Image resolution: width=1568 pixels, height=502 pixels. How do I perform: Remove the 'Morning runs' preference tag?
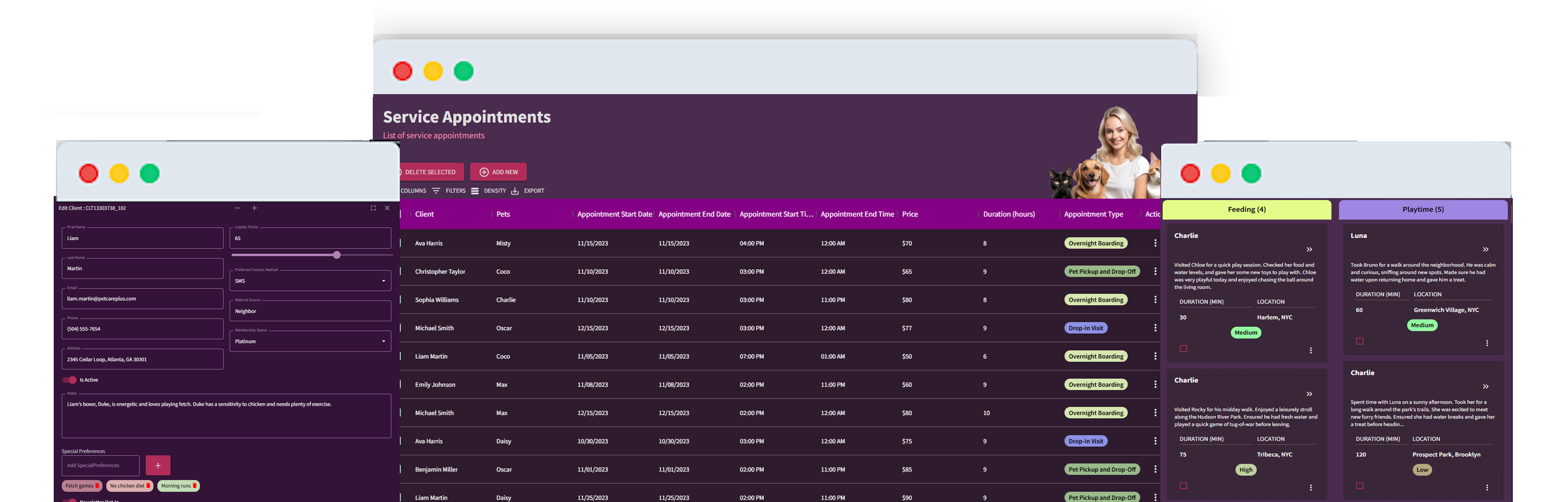[x=195, y=486]
